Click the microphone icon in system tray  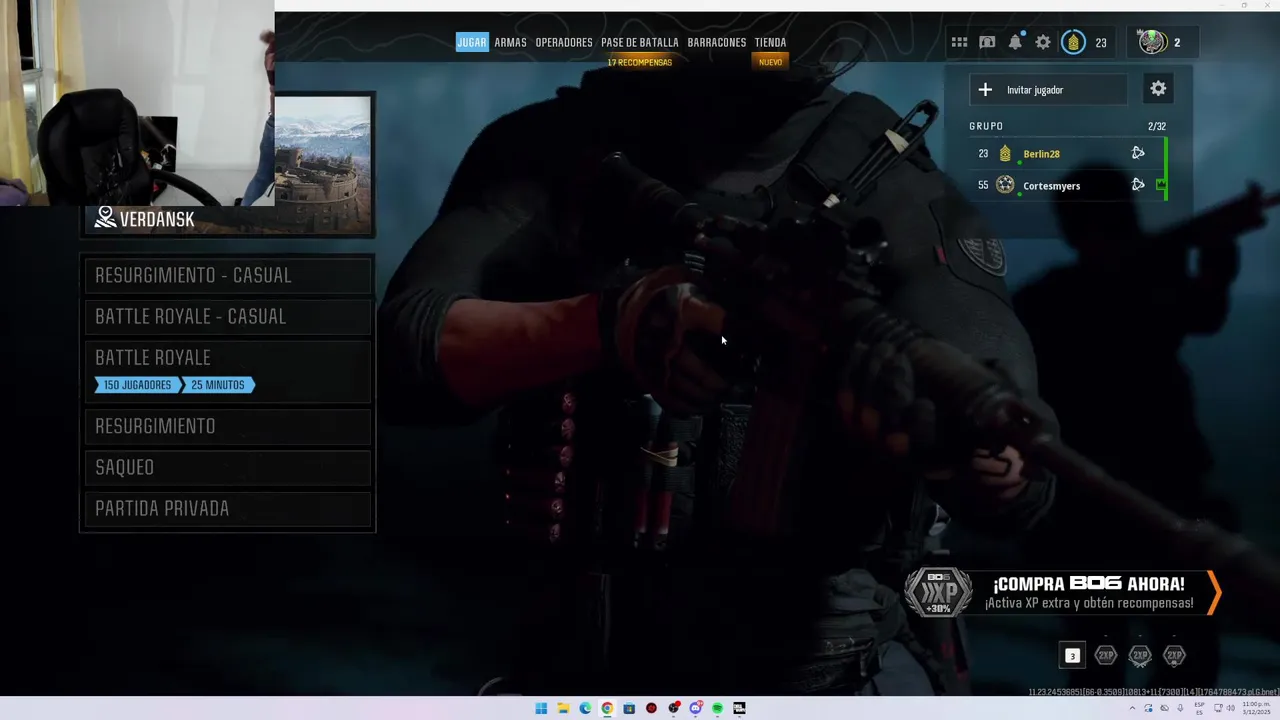pos(1180,708)
